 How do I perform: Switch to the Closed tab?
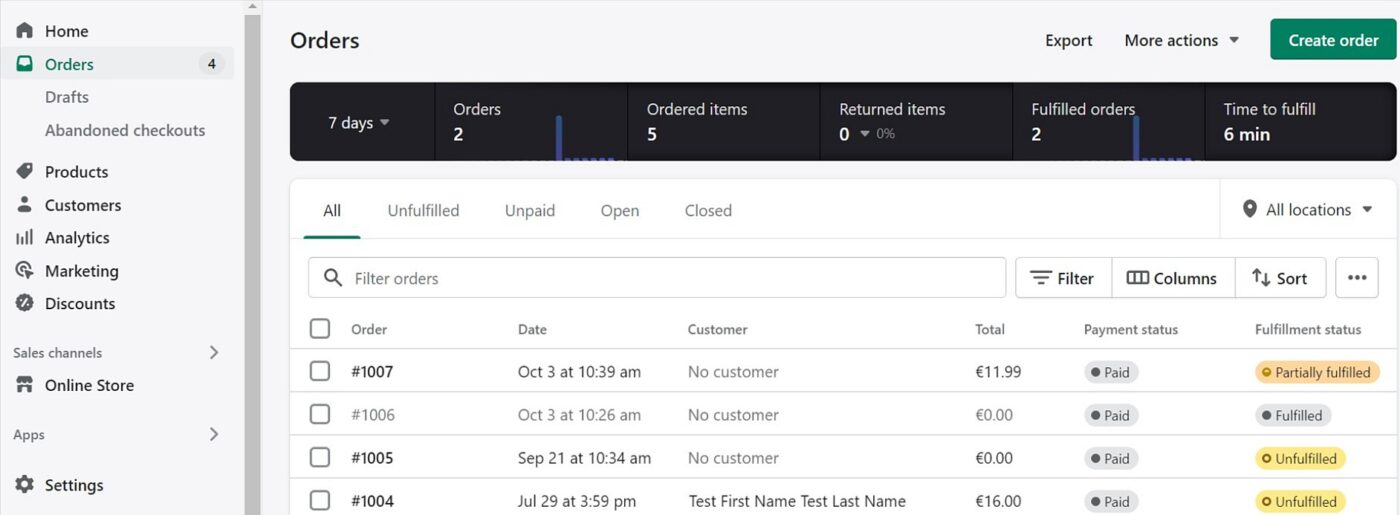tap(708, 210)
